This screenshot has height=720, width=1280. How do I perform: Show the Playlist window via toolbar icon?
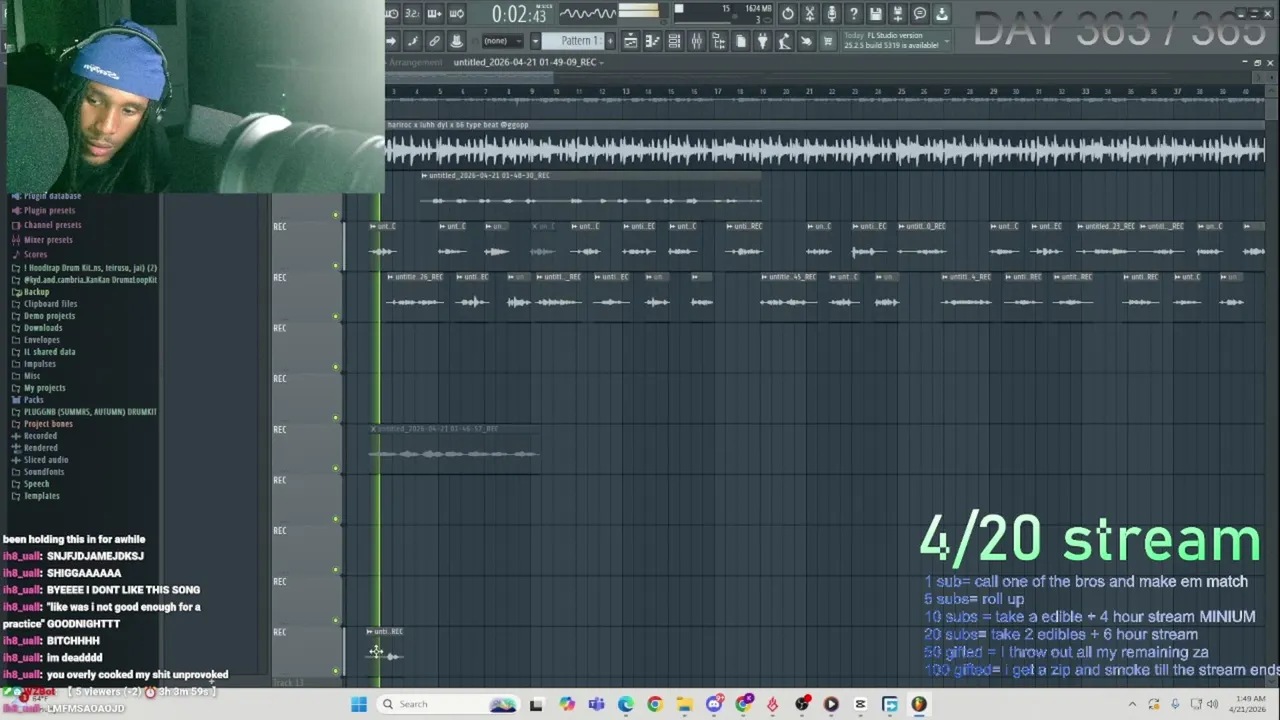[x=631, y=41]
